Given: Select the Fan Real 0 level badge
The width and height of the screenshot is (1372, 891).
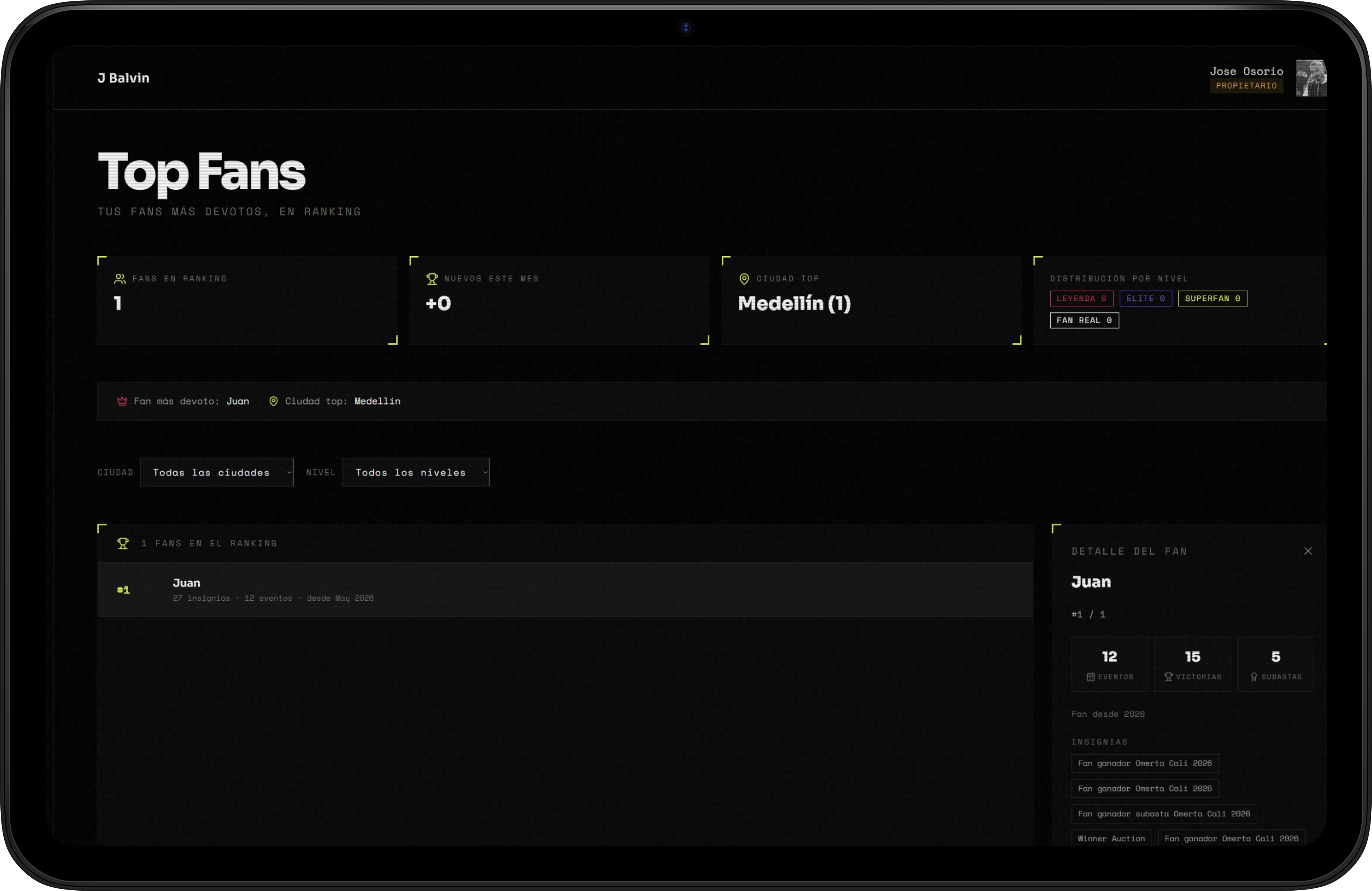Looking at the screenshot, I should tap(1084, 320).
